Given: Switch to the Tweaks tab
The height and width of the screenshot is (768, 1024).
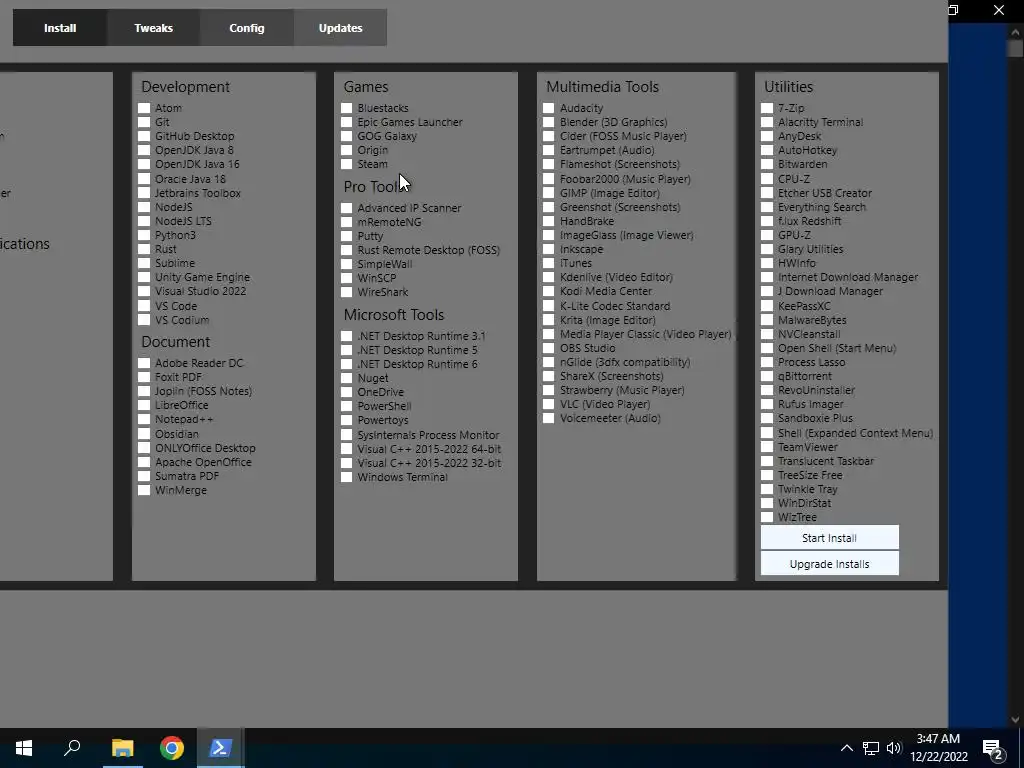Looking at the screenshot, I should (153, 28).
